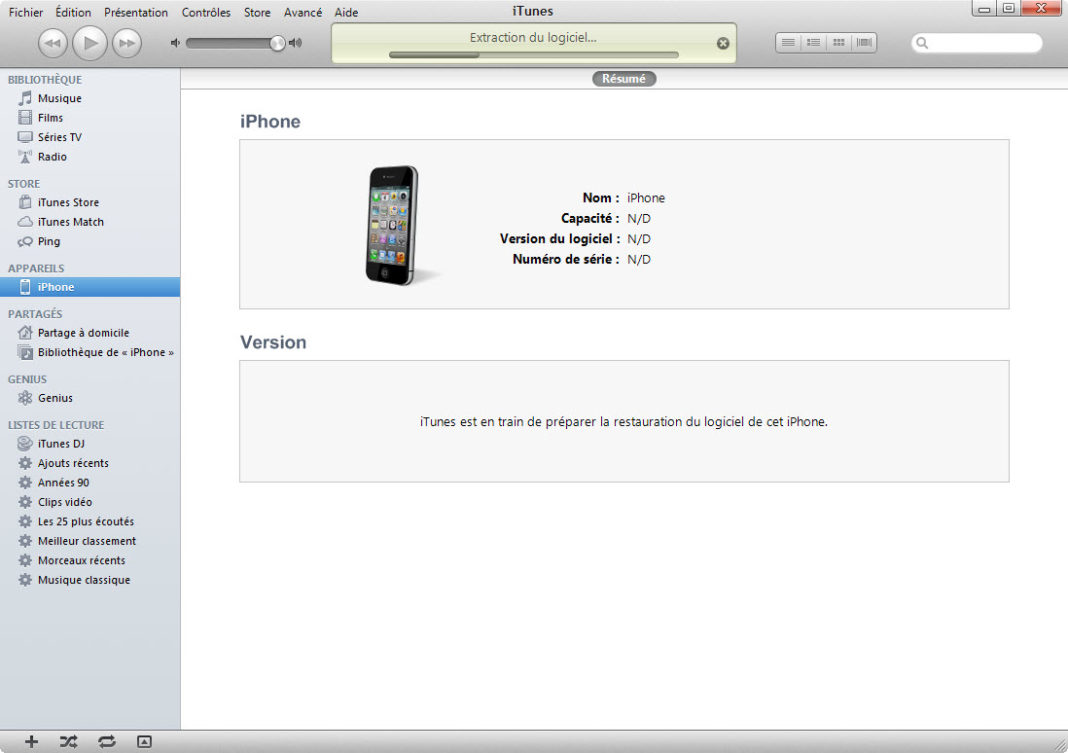Open the Store menu
Viewport: 1068px width, 753px height.
(x=257, y=12)
